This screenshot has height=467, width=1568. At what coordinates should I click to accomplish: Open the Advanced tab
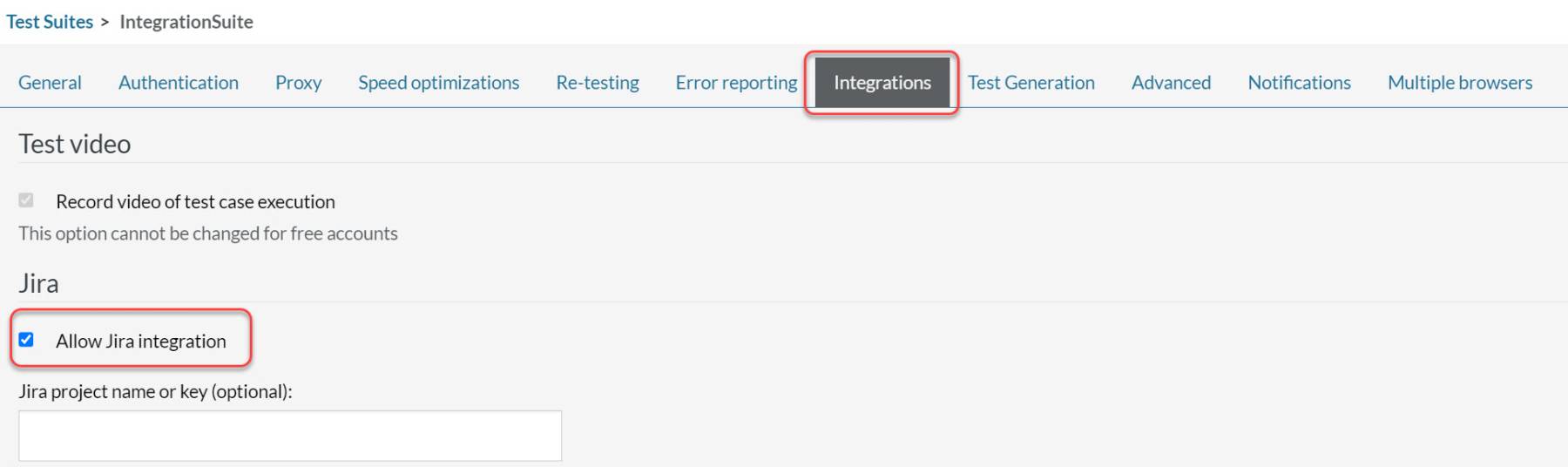pyautogui.click(x=1171, y=83)
